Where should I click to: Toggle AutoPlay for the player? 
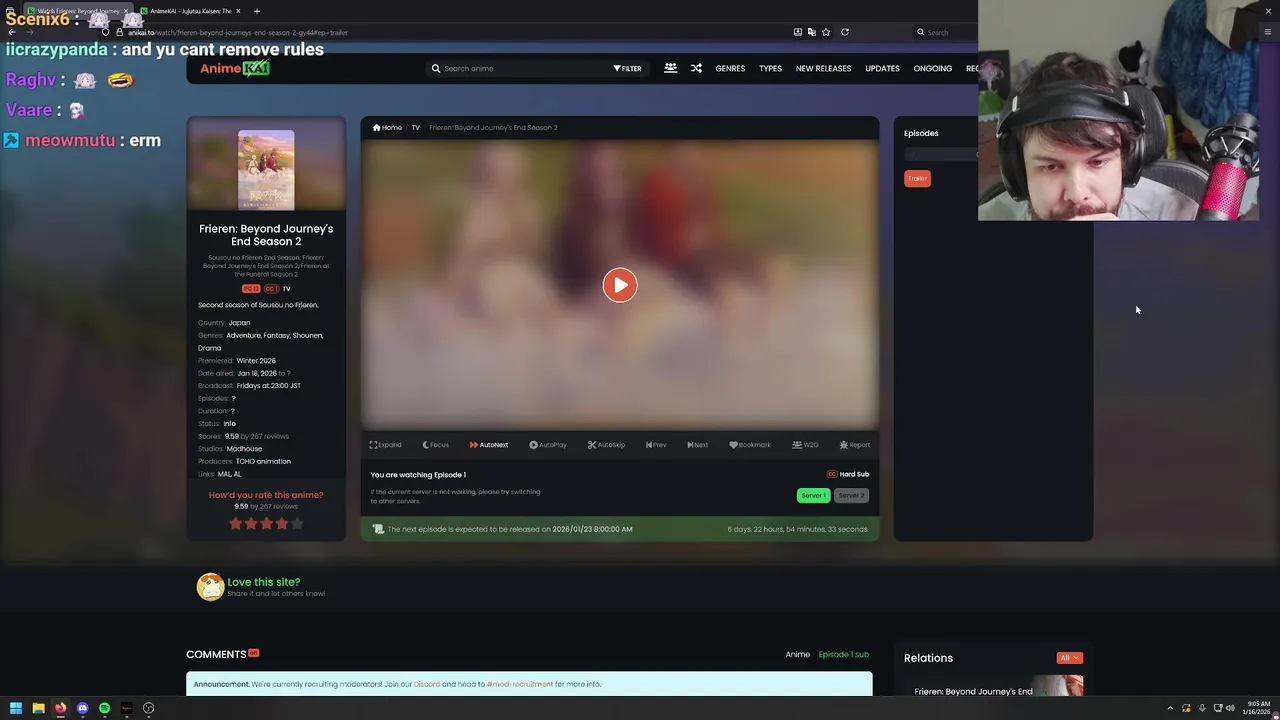pyautogui.click(x=548, y=445)
